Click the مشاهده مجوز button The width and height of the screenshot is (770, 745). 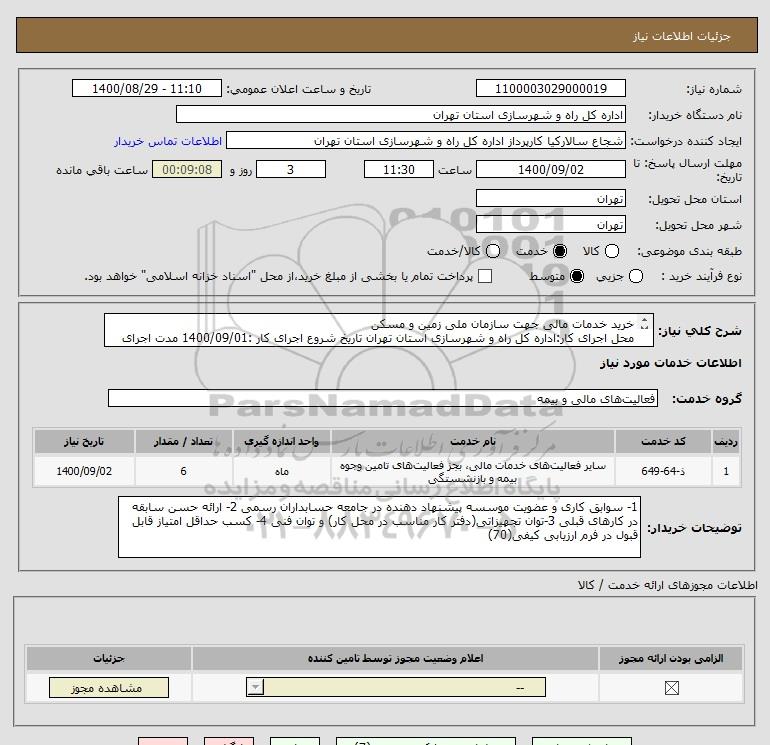point(109,688)
